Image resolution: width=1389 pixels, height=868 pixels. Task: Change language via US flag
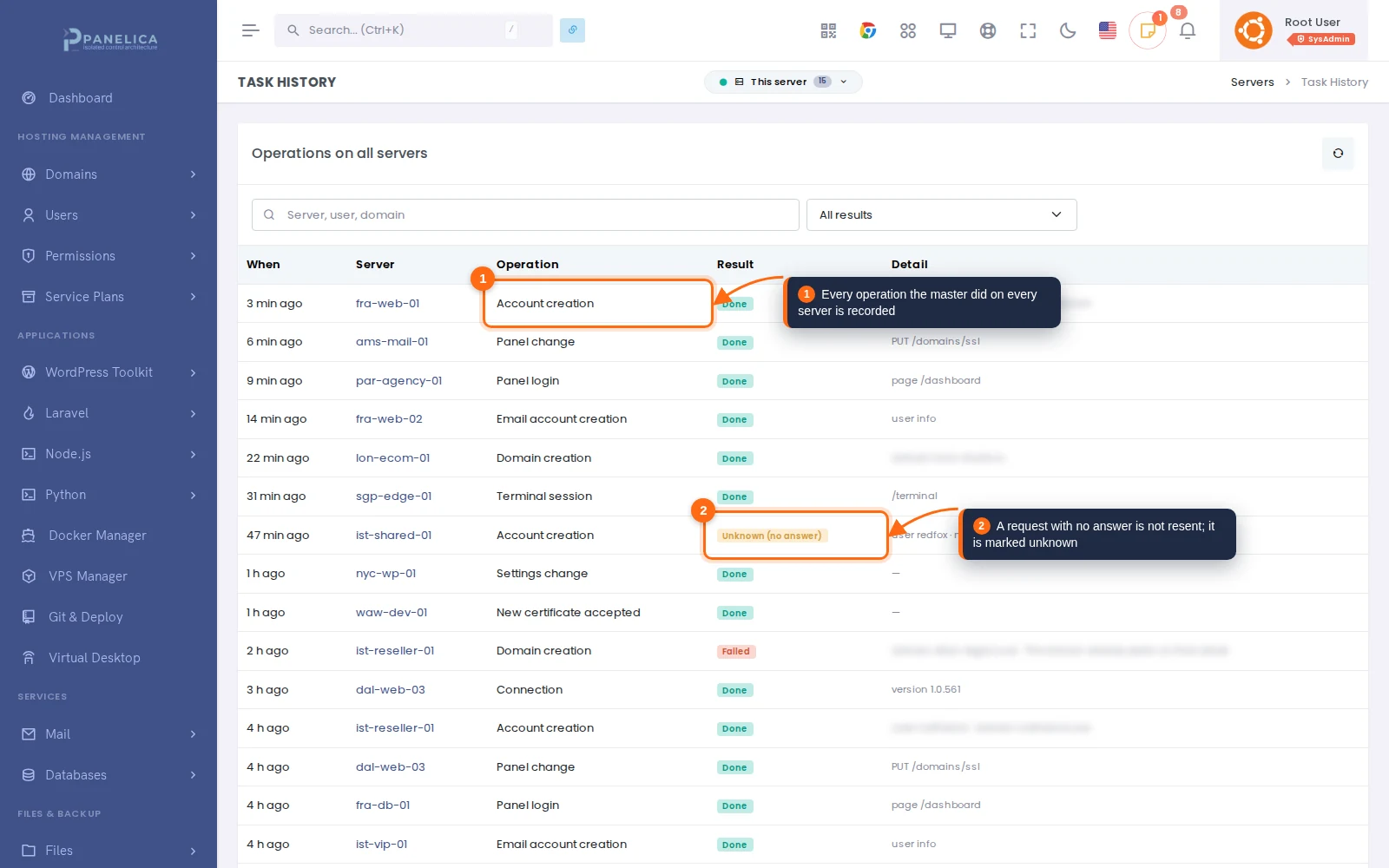coord(1108,31)
